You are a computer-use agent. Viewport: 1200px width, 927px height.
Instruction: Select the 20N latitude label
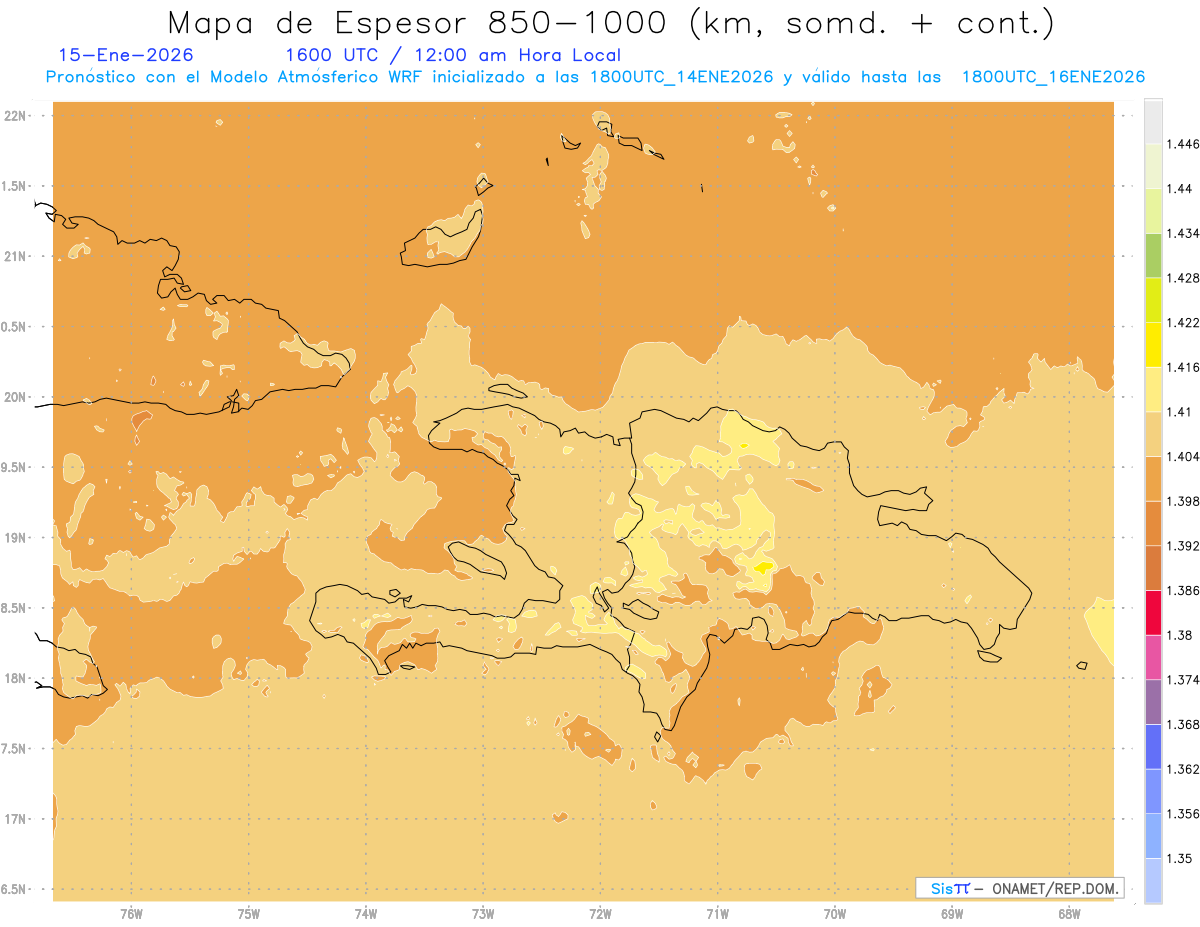[x=15, y=397]
